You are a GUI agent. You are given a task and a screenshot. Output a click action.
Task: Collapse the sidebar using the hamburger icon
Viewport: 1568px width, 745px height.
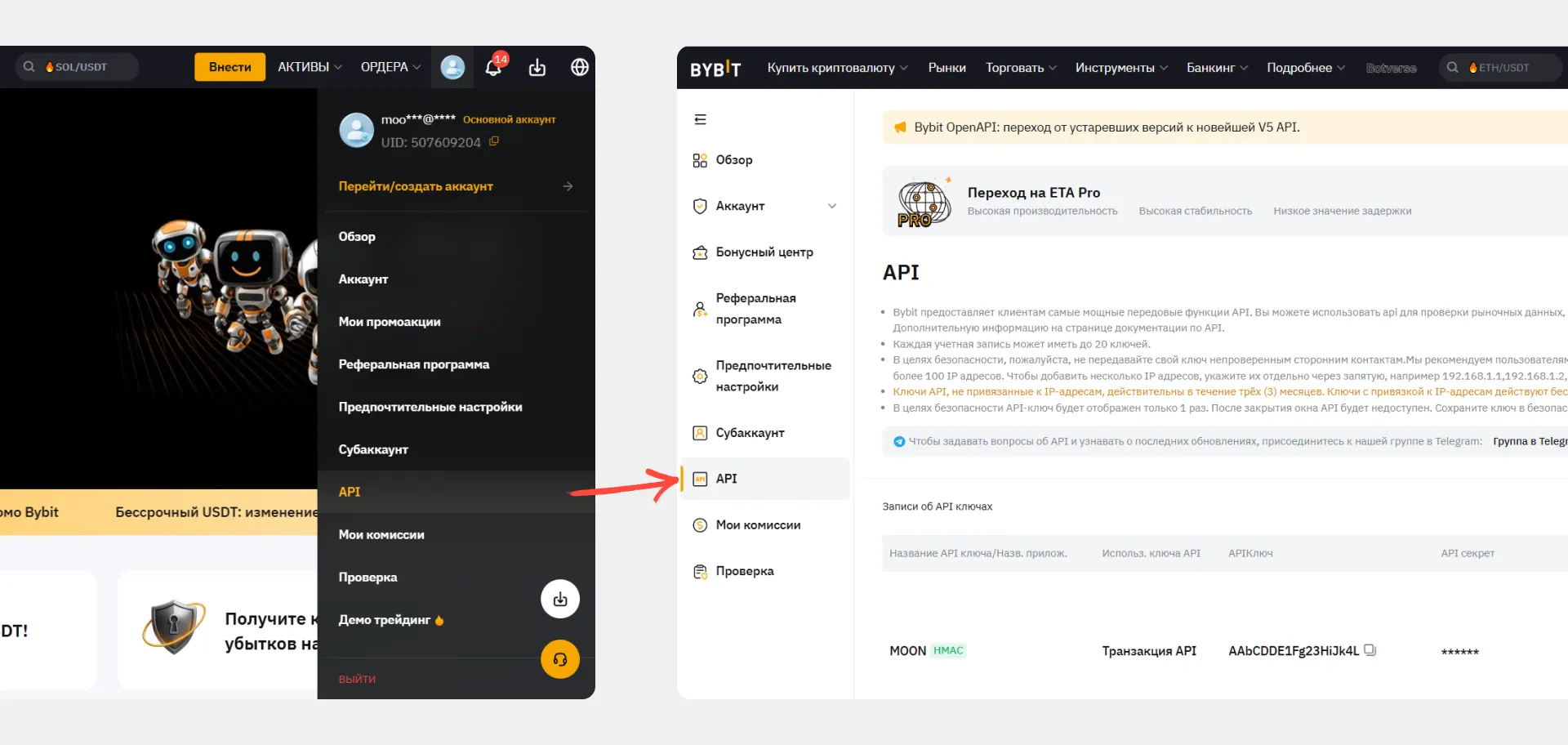pyautogui.click(x=700, y=119)
